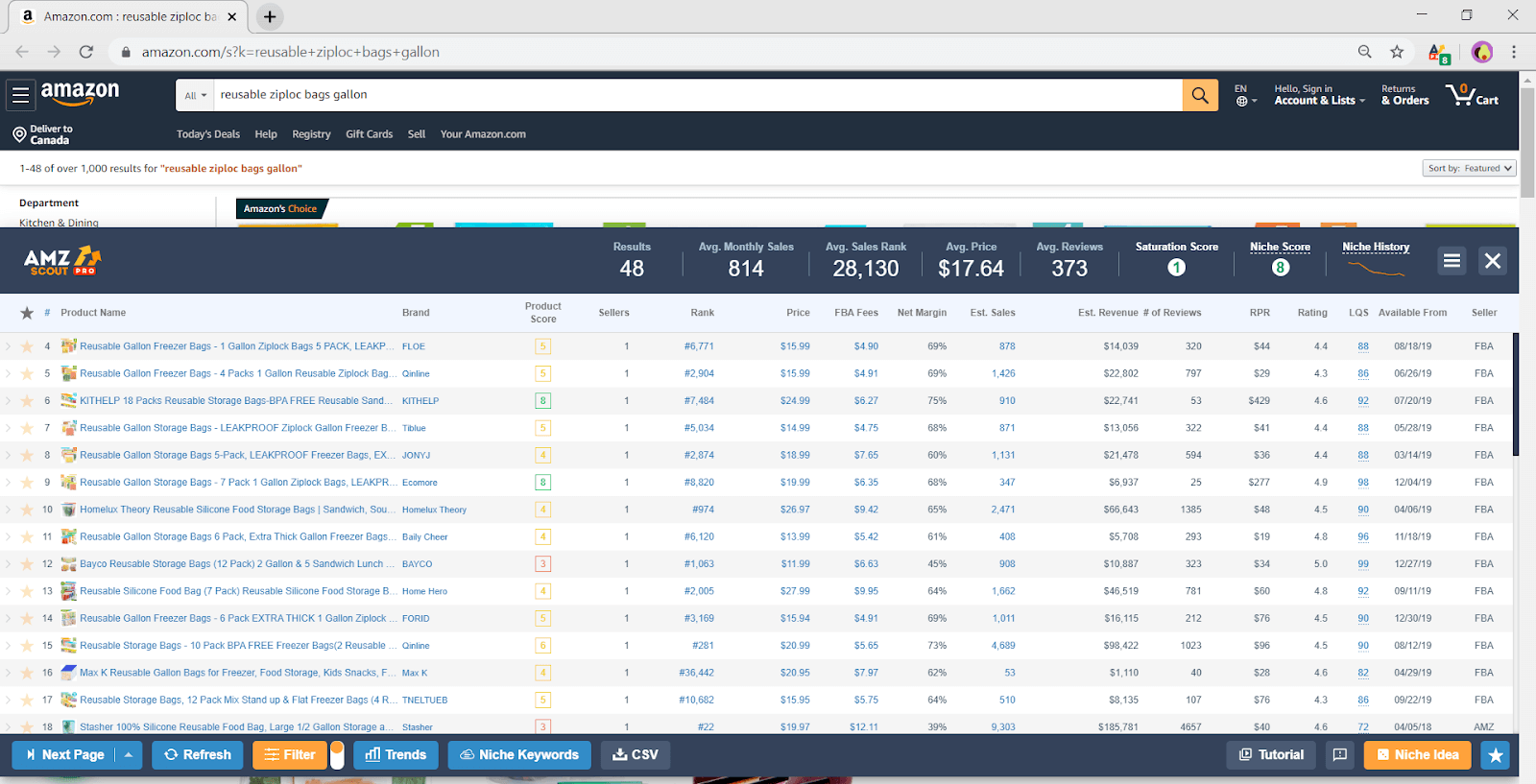Click the Deliver to Canada location pin
The height and width of the screenshot is (784, 1536).
pos(18,134)
